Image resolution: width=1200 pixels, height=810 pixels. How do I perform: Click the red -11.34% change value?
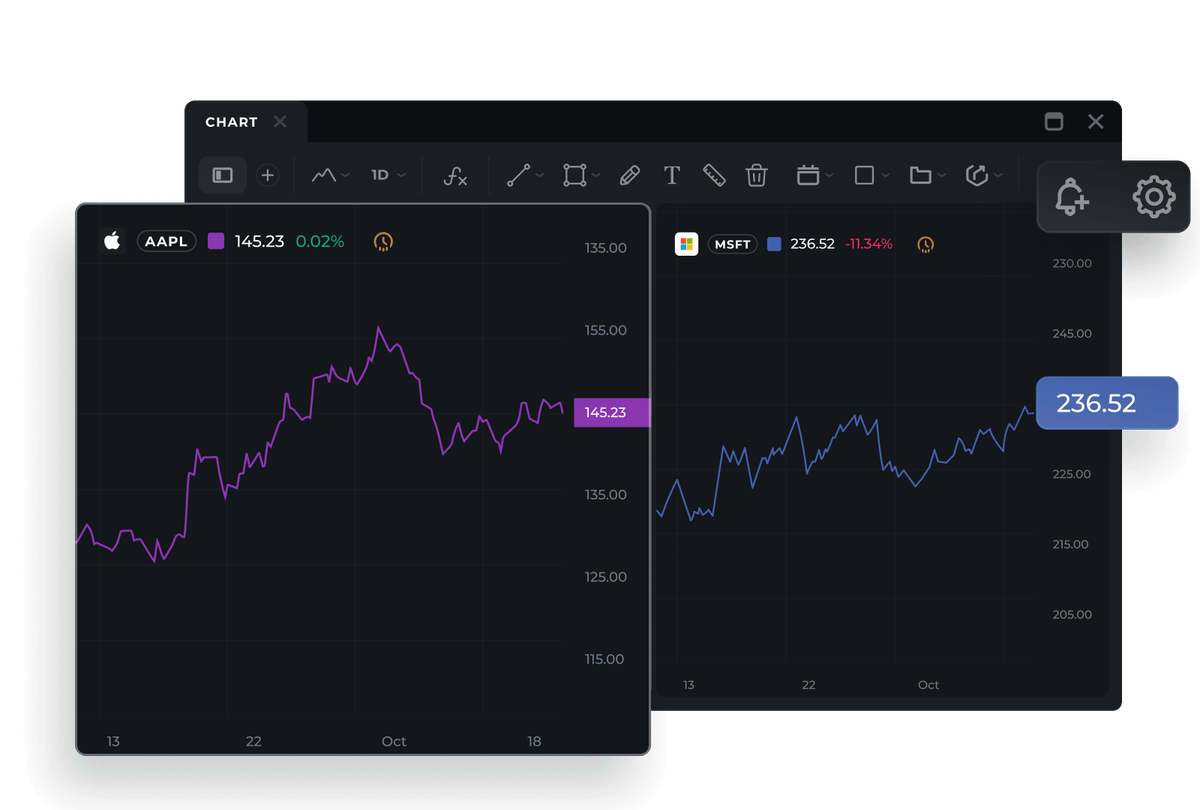point(869,244)
